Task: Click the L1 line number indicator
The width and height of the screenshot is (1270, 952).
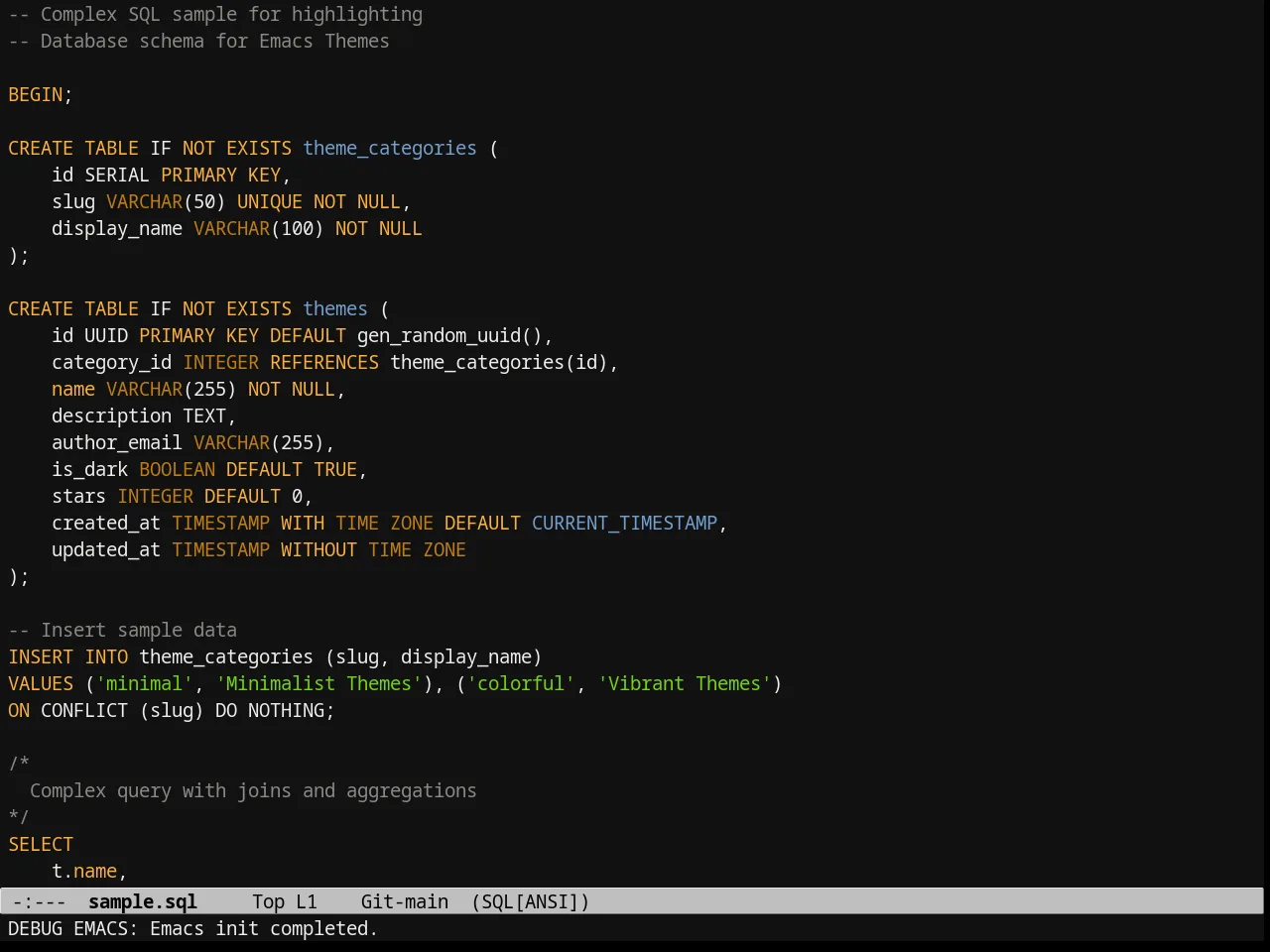Action: click(x=307, y=901)
